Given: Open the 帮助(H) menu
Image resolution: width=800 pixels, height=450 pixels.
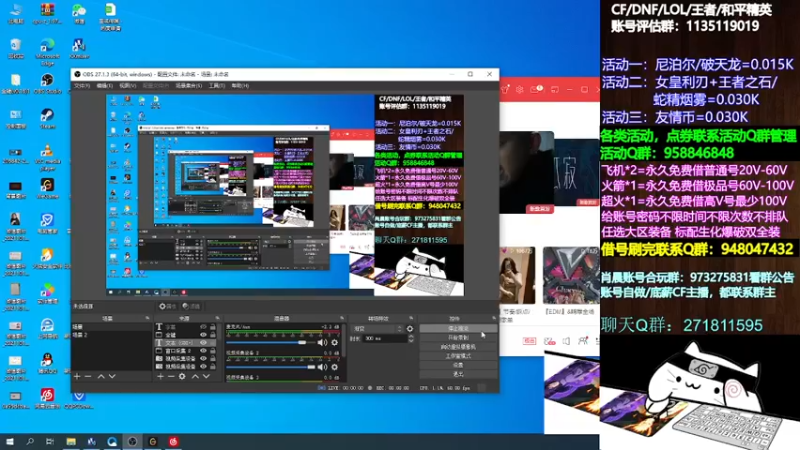Looking at the screenshot, I should pyautogui.click(x=240, y=86).
